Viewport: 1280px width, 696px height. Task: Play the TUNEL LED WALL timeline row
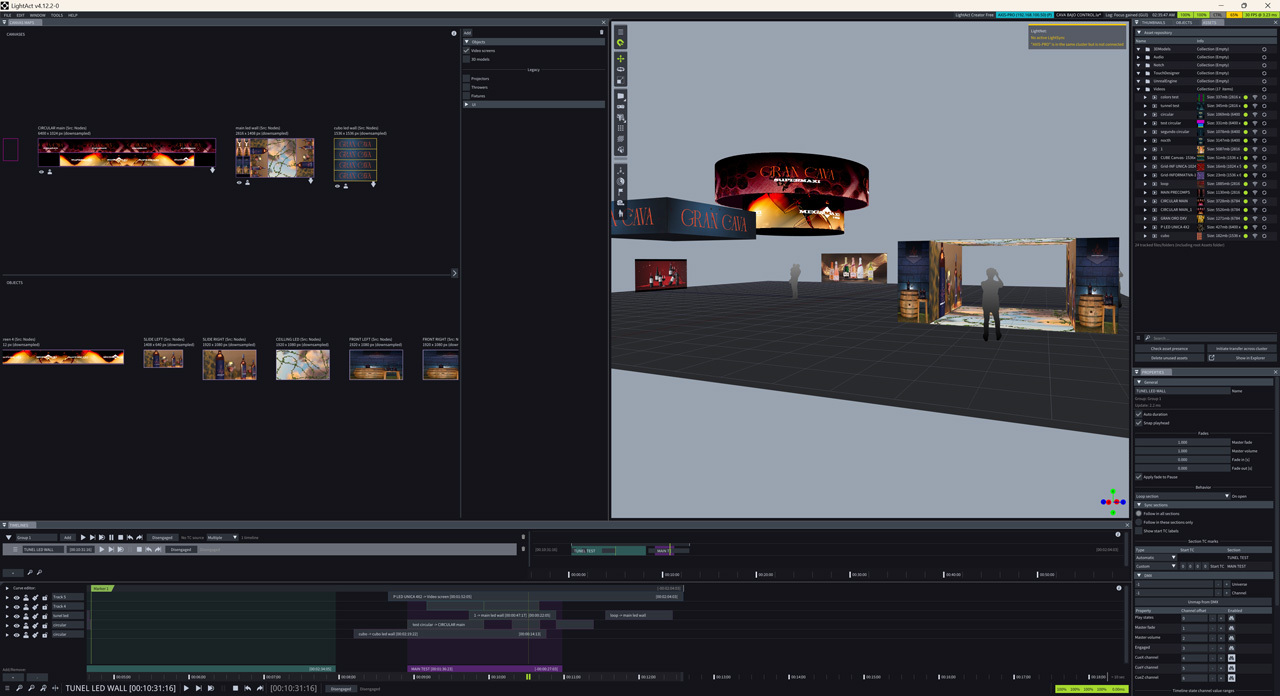(x=101, y=549)
